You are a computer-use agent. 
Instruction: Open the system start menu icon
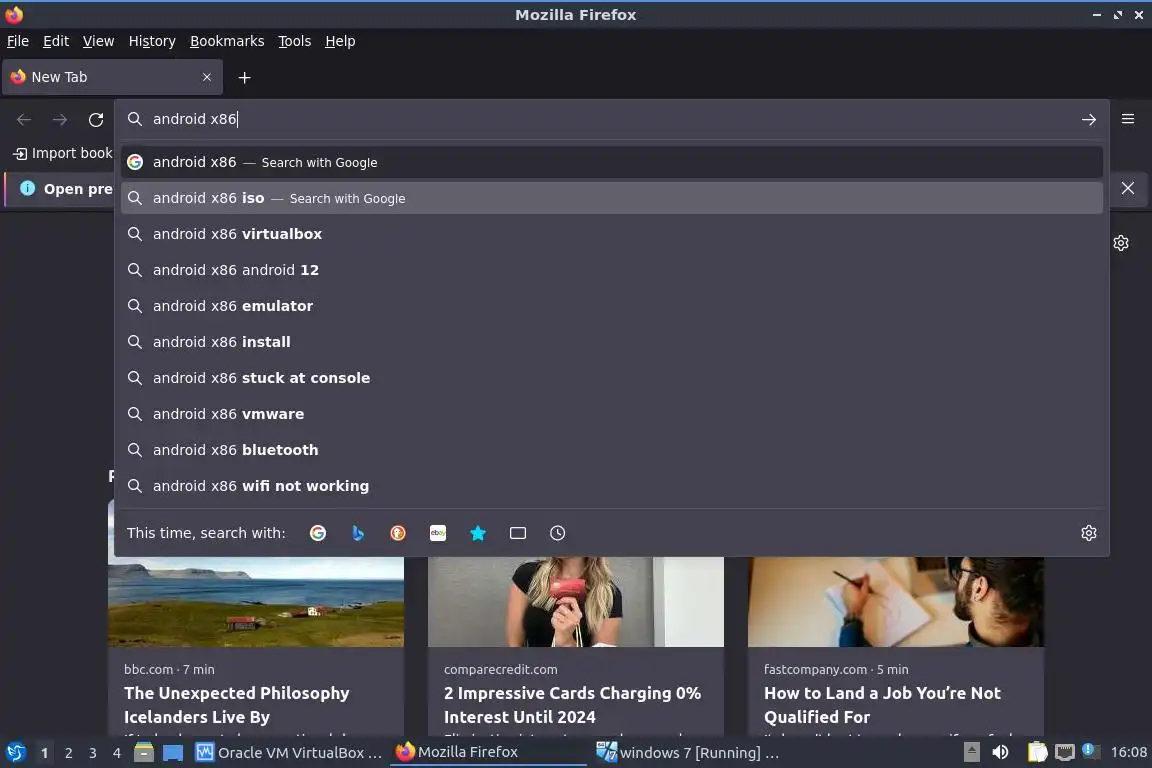click(15, 753)
